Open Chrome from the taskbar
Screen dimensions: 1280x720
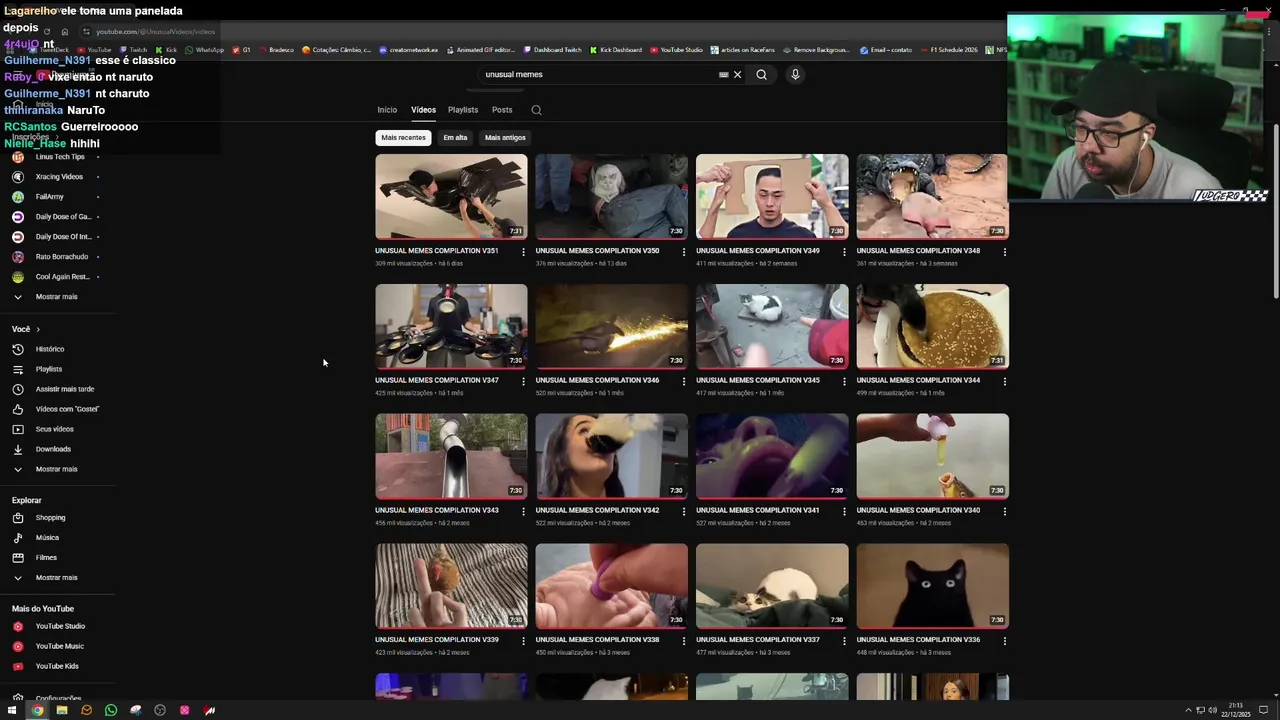(x=37, y=710)
